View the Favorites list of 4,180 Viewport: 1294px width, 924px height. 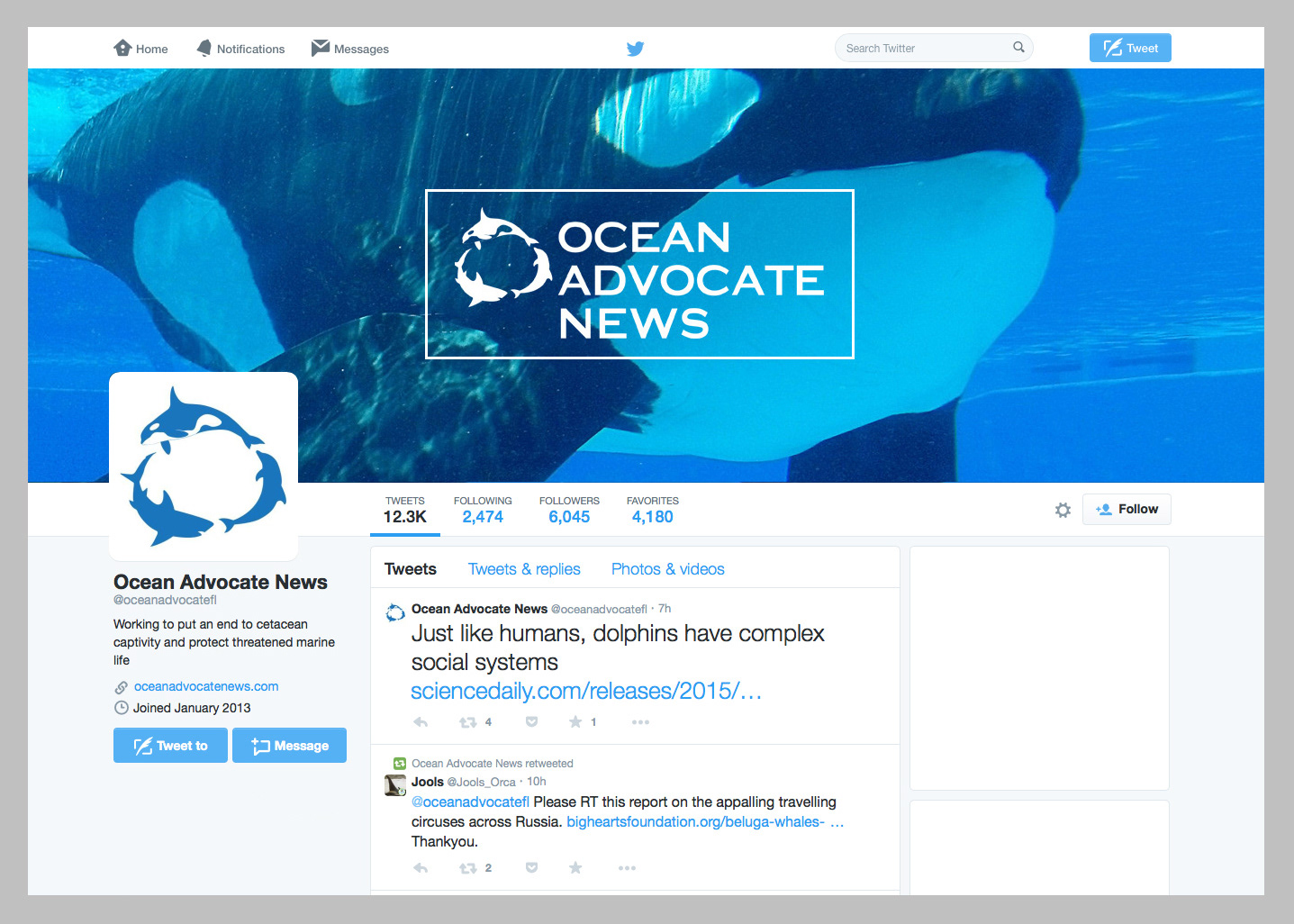coord(653,510)
